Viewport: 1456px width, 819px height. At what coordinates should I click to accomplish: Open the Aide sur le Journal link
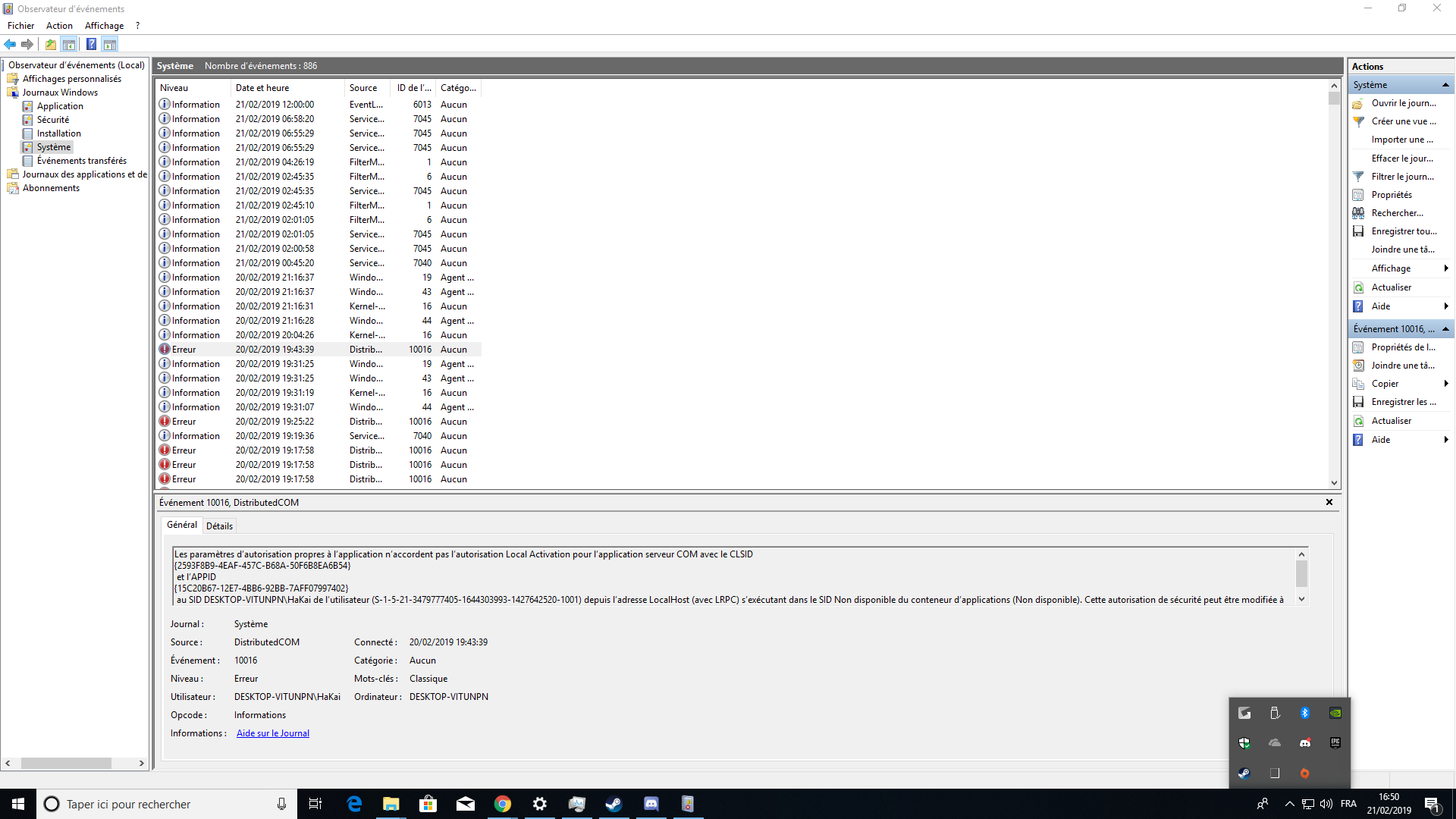tap(273, 733)
